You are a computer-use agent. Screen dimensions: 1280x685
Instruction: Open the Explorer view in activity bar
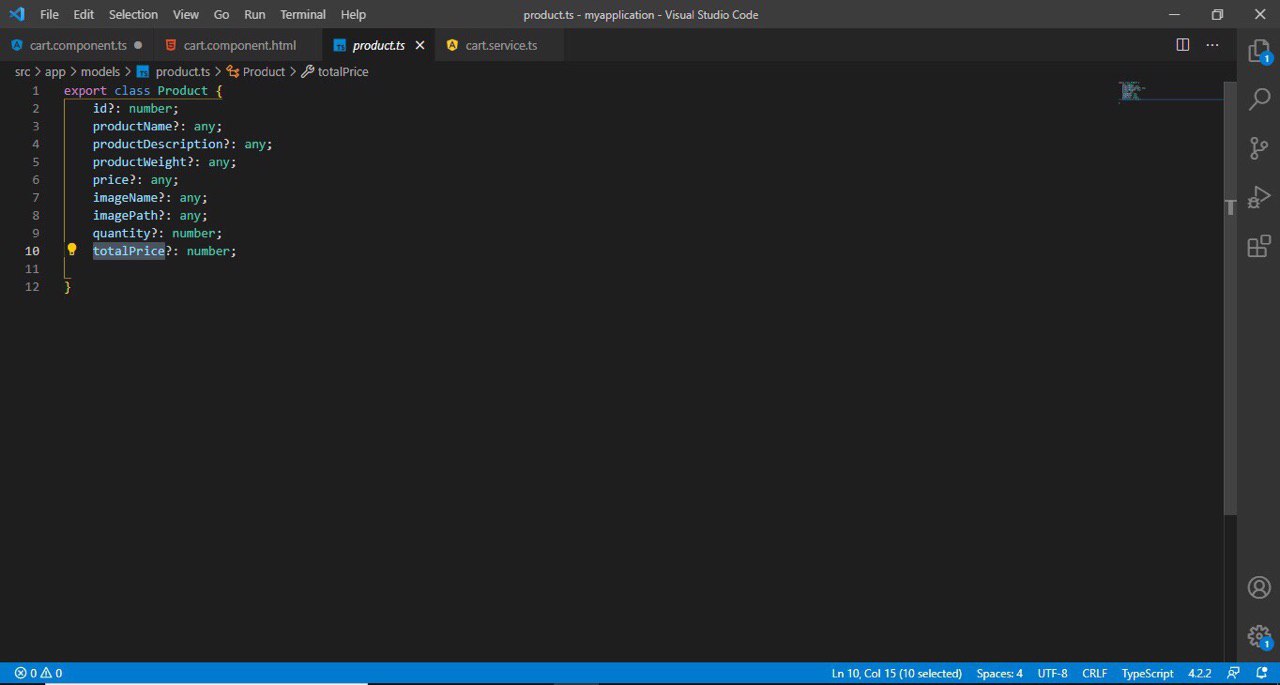point(1259,52)
